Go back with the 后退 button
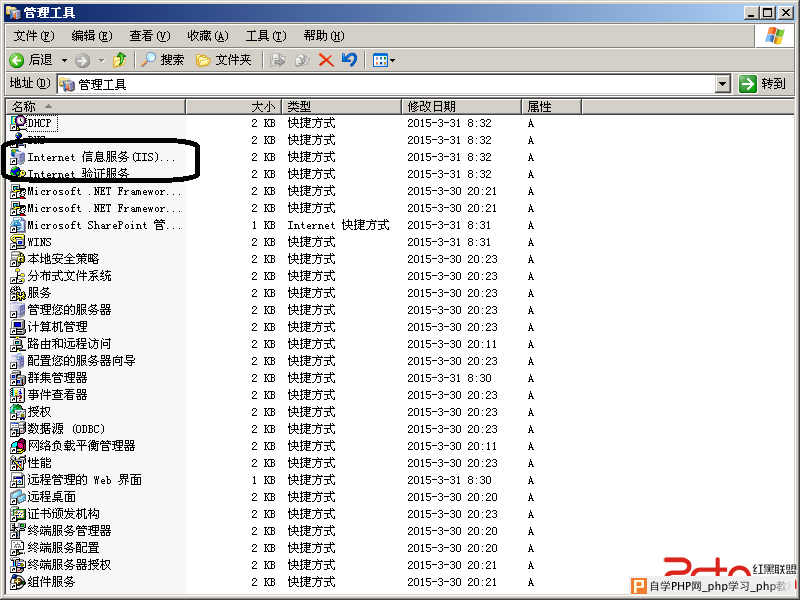This screenshot has width=800, height=600. (x=32, y=60)
